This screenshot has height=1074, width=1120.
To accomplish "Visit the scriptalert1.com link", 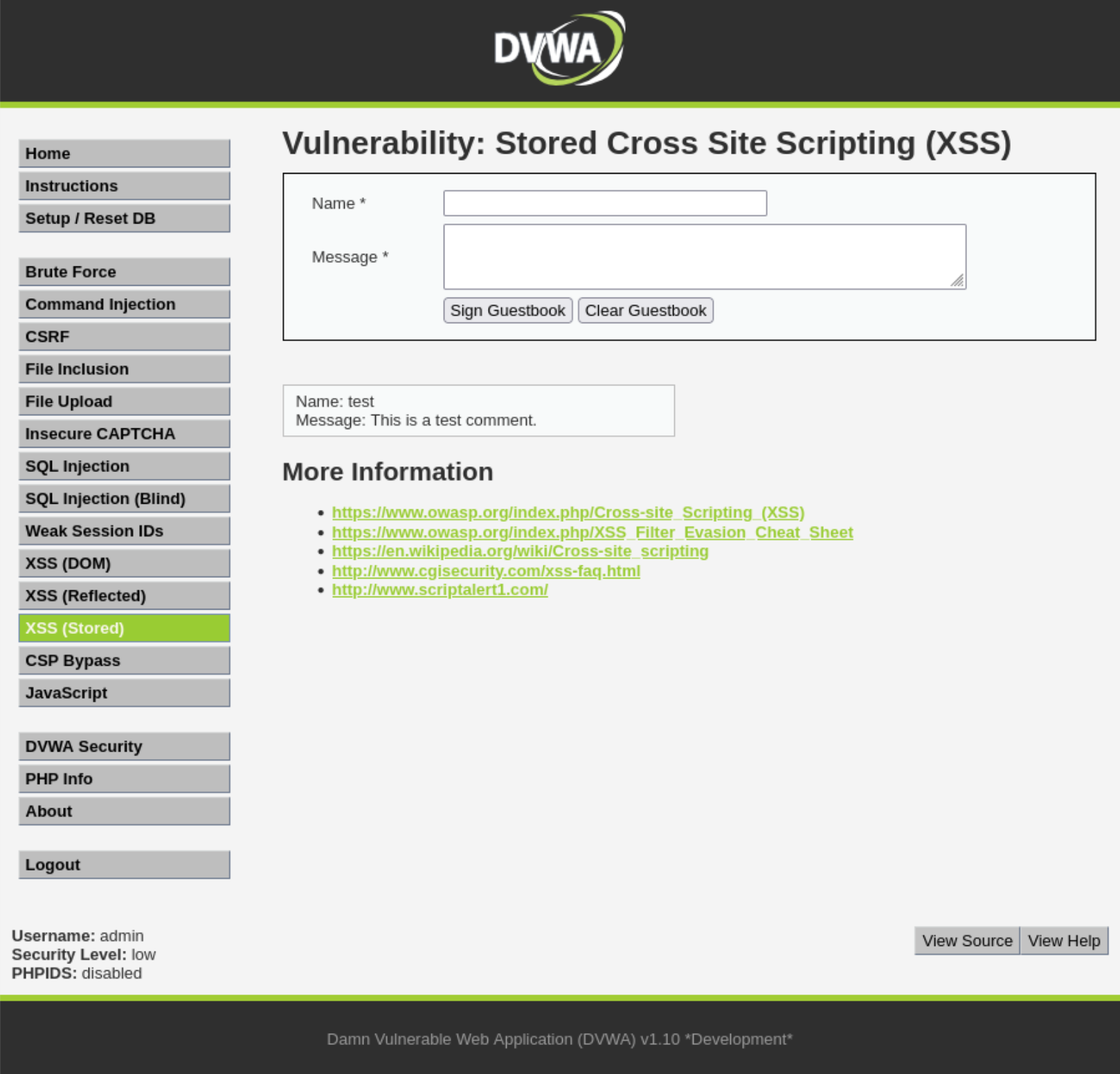I will point(440,590).
